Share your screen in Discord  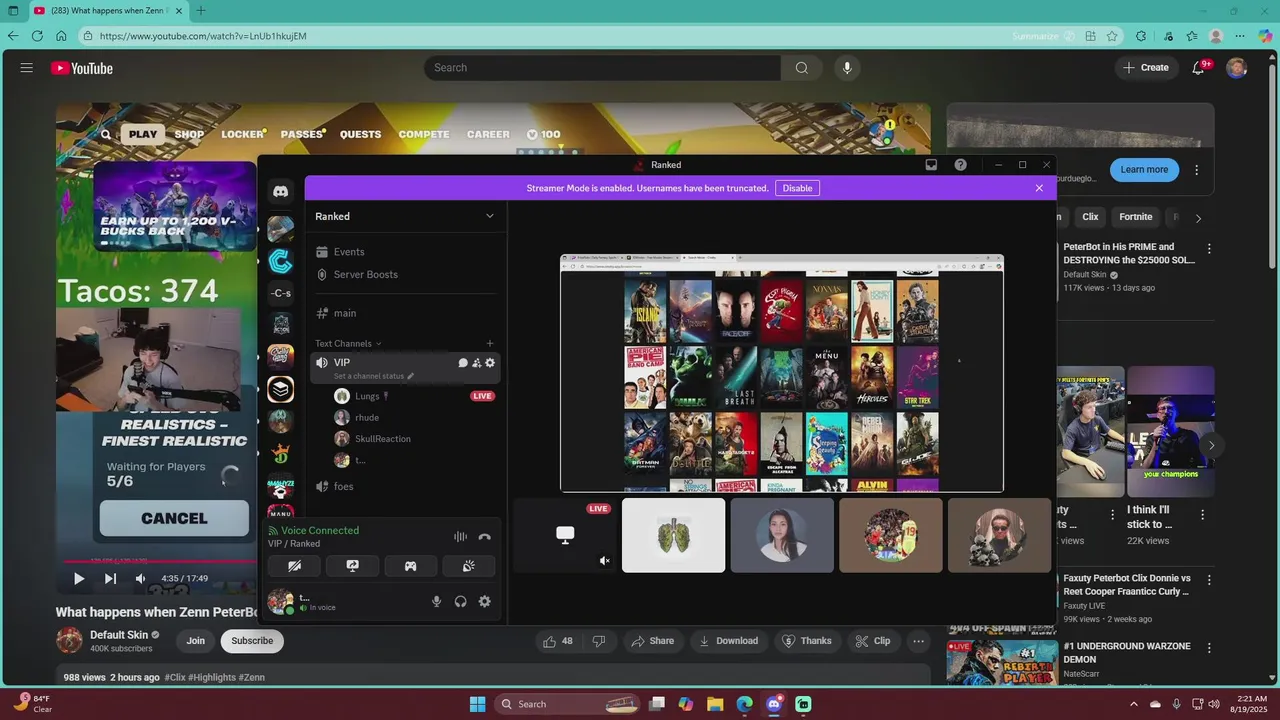pyautogui.click(x=352, y=566)
